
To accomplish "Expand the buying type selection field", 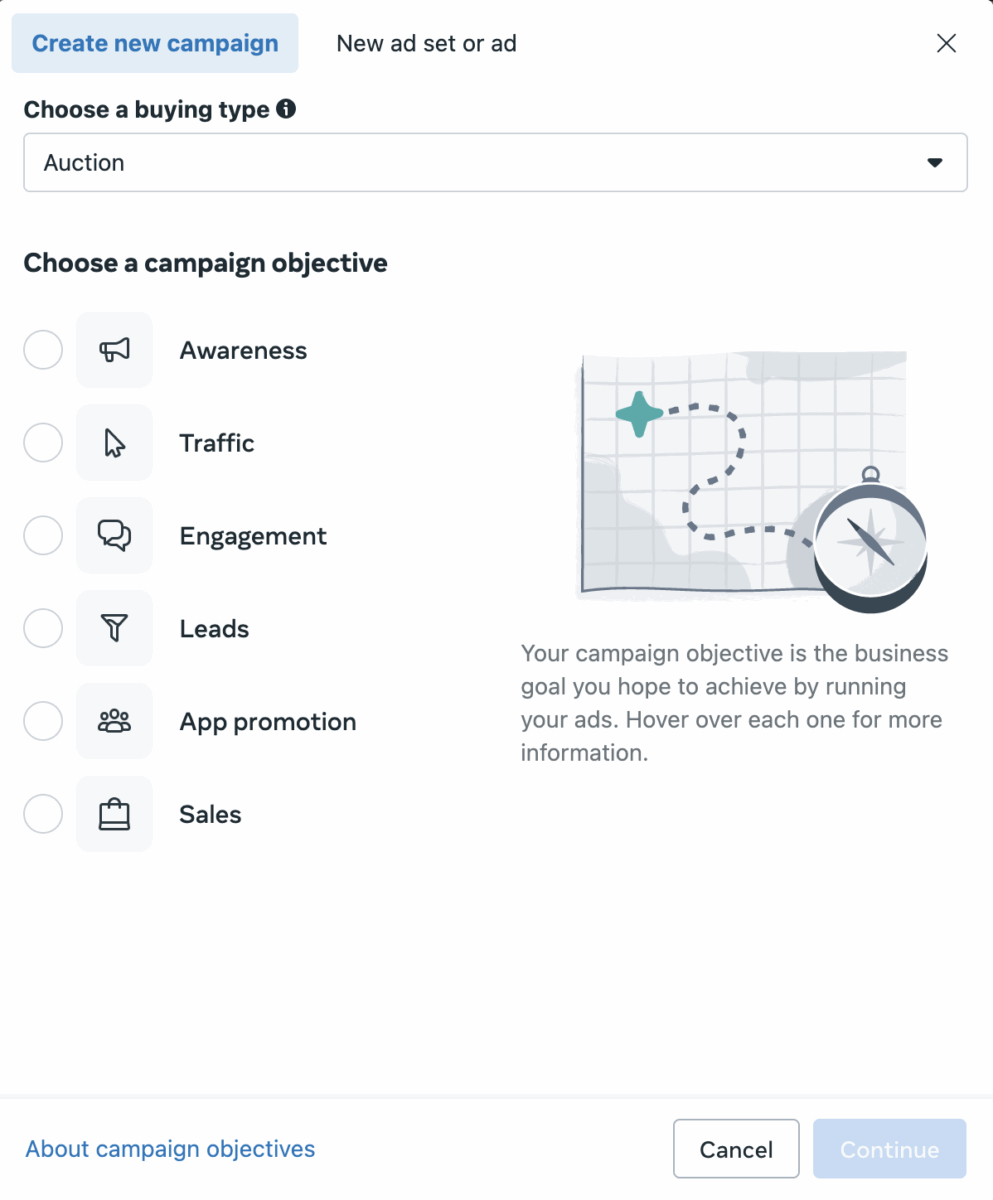I will click(x=496, y=162).
